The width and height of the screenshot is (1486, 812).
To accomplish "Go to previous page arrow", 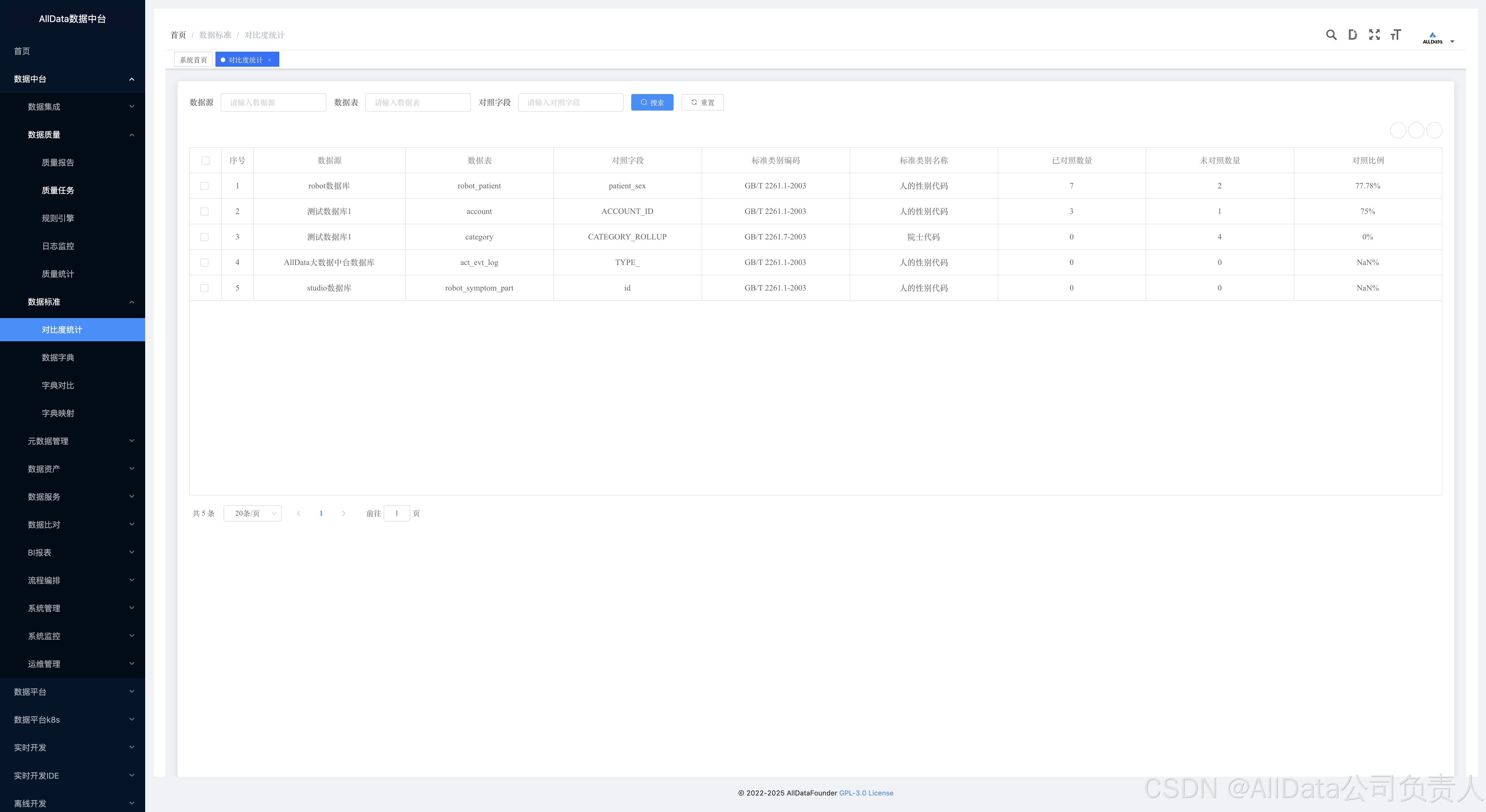I will (x=298, y=513).
